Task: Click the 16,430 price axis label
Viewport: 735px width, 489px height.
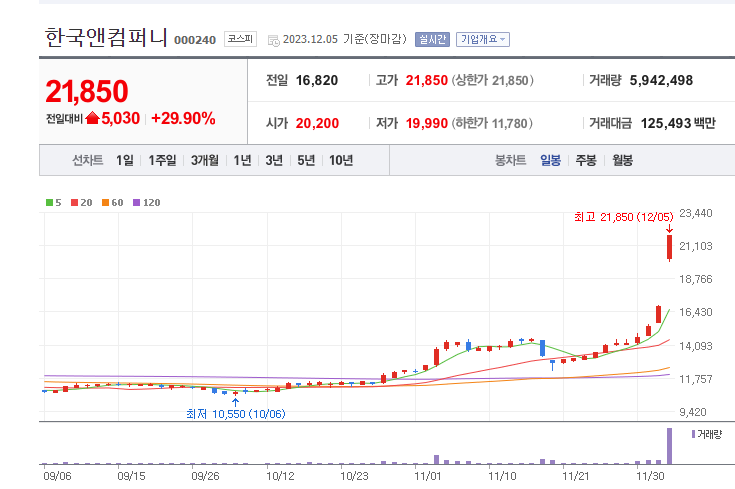Action: click(x=696, y=312)
